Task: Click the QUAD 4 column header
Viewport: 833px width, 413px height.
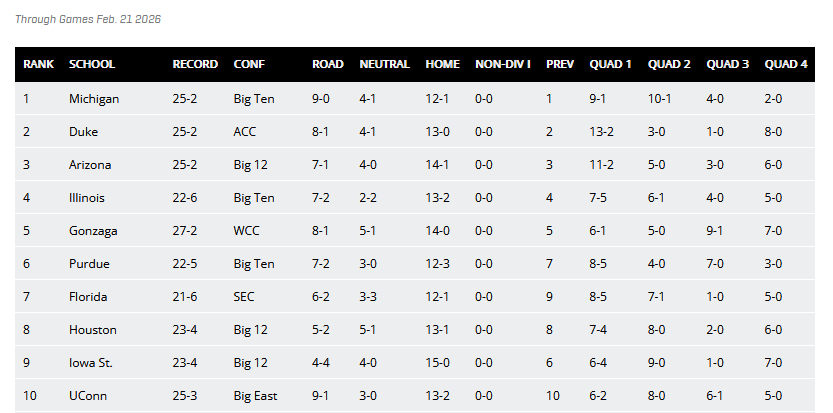Action: coord(786,64)
